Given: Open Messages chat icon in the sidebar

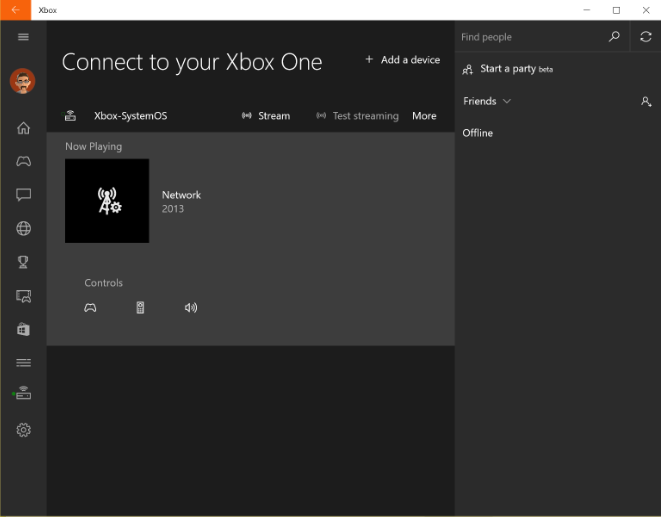Looking at the screenshot, I should [x=23, y=195].
